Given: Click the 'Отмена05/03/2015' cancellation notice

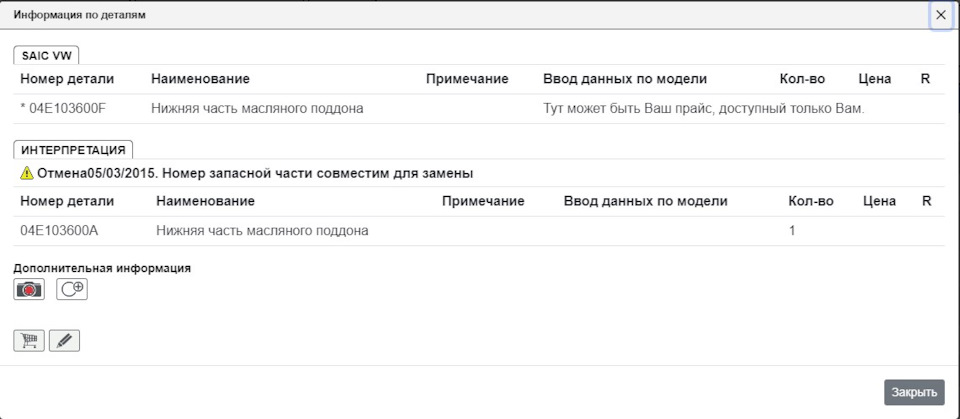Looking at the screenshot, I should pyautogui.click(x=255, y=173).
